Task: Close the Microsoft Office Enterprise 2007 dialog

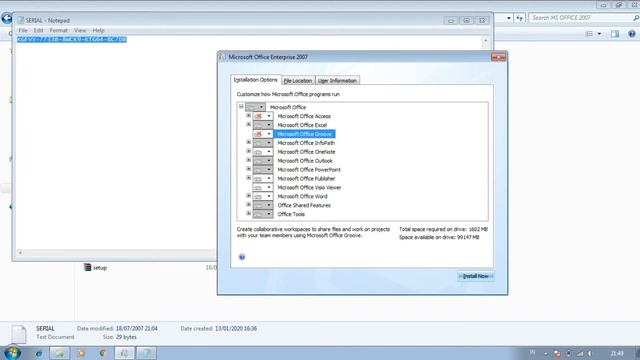Action: coord(498,57)
